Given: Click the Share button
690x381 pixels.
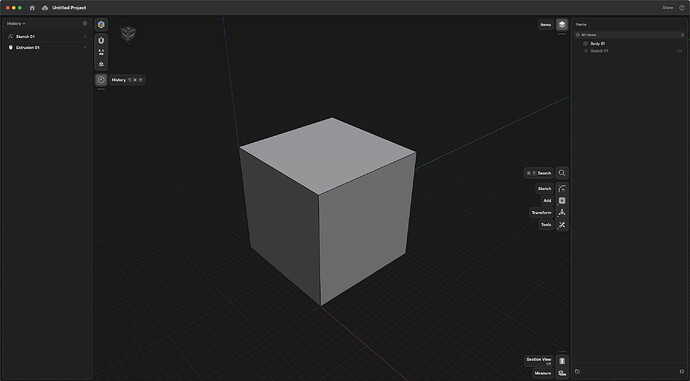Looking at the screenshot, I should click(668, 7).
